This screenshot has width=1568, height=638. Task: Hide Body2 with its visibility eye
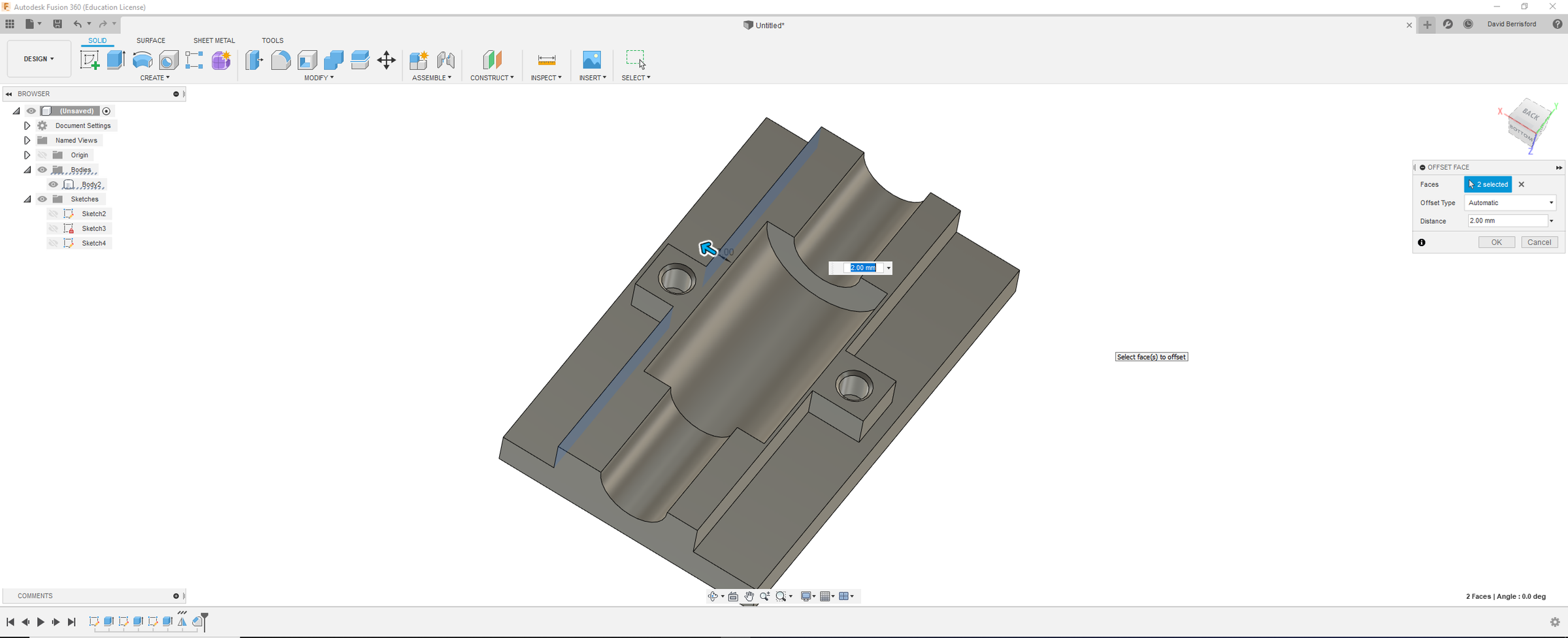[x=52, y=184]
